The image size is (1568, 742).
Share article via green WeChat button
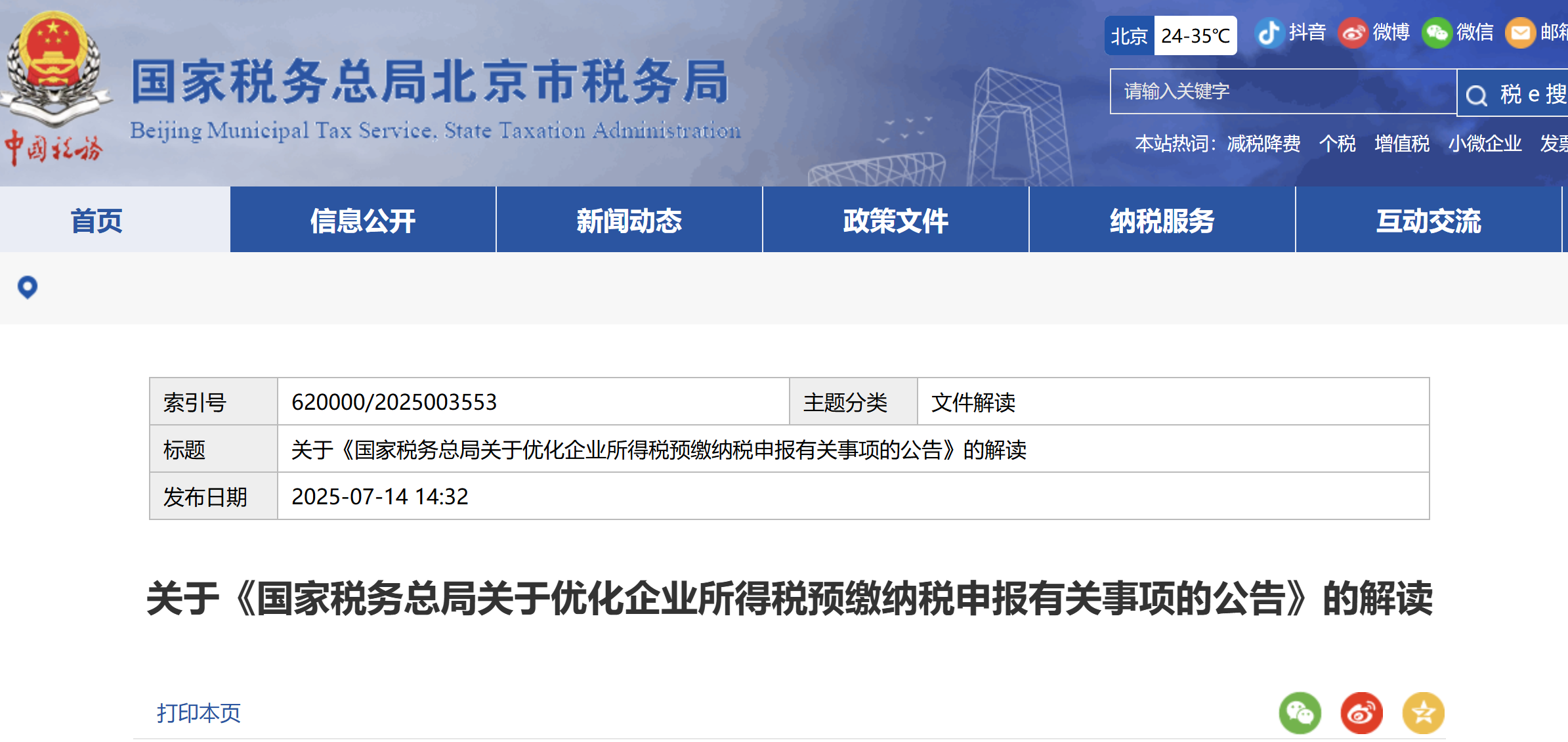tap(1300, 712)
